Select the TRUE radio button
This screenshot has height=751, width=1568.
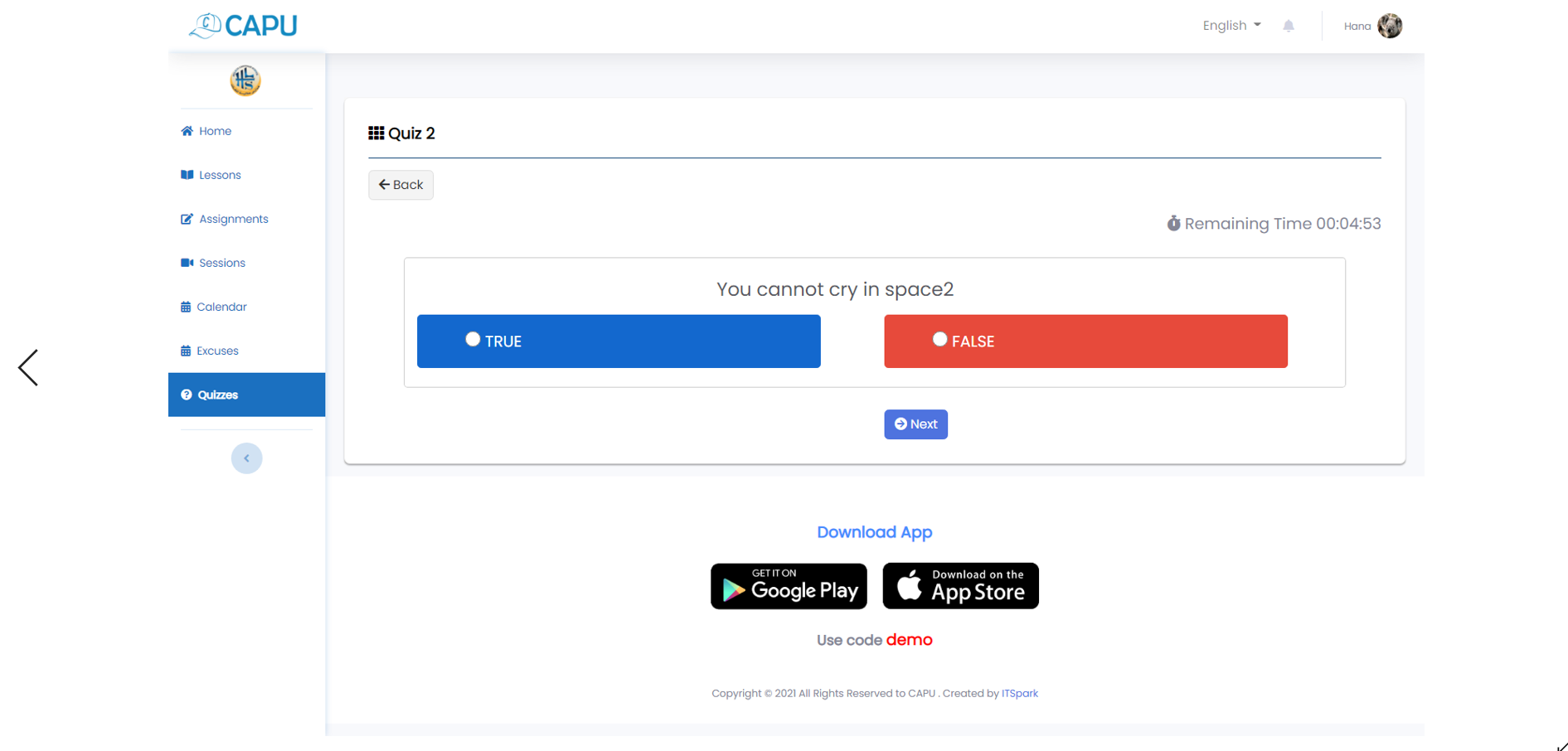pyautogui.click(x=473, y=339)
